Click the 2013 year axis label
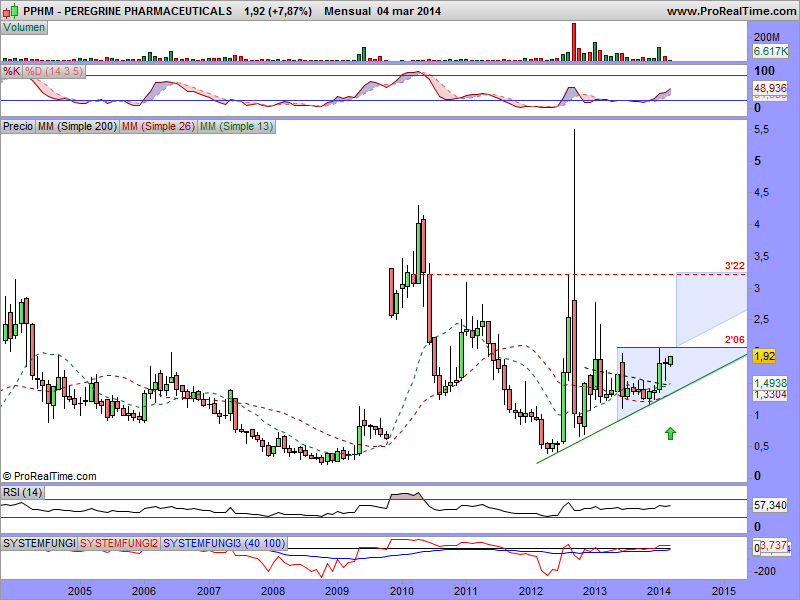Viewport: 800px width, 600px height. [595, 591]
